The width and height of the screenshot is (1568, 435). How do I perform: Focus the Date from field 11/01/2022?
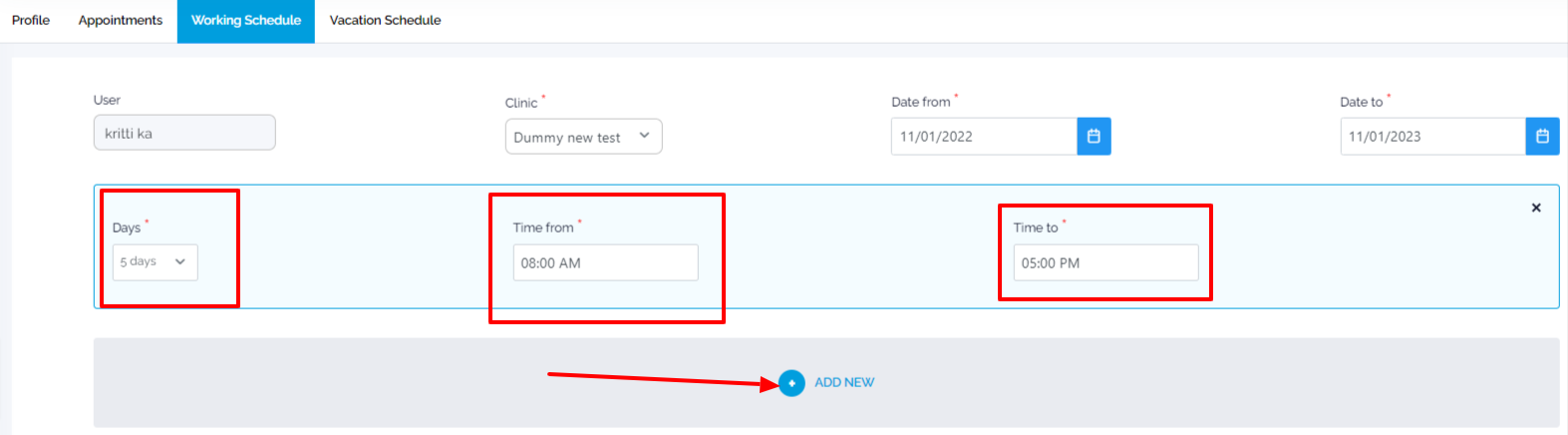[984, 137]
